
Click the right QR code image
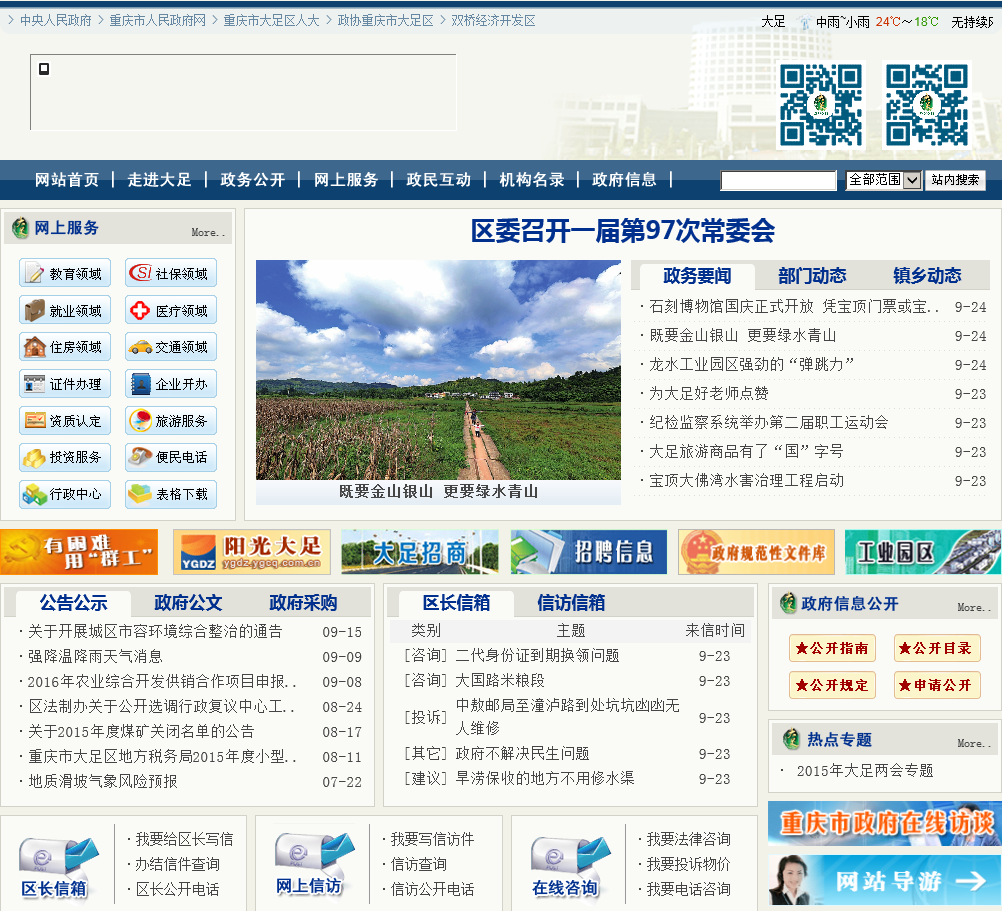(x=927, y=105)
